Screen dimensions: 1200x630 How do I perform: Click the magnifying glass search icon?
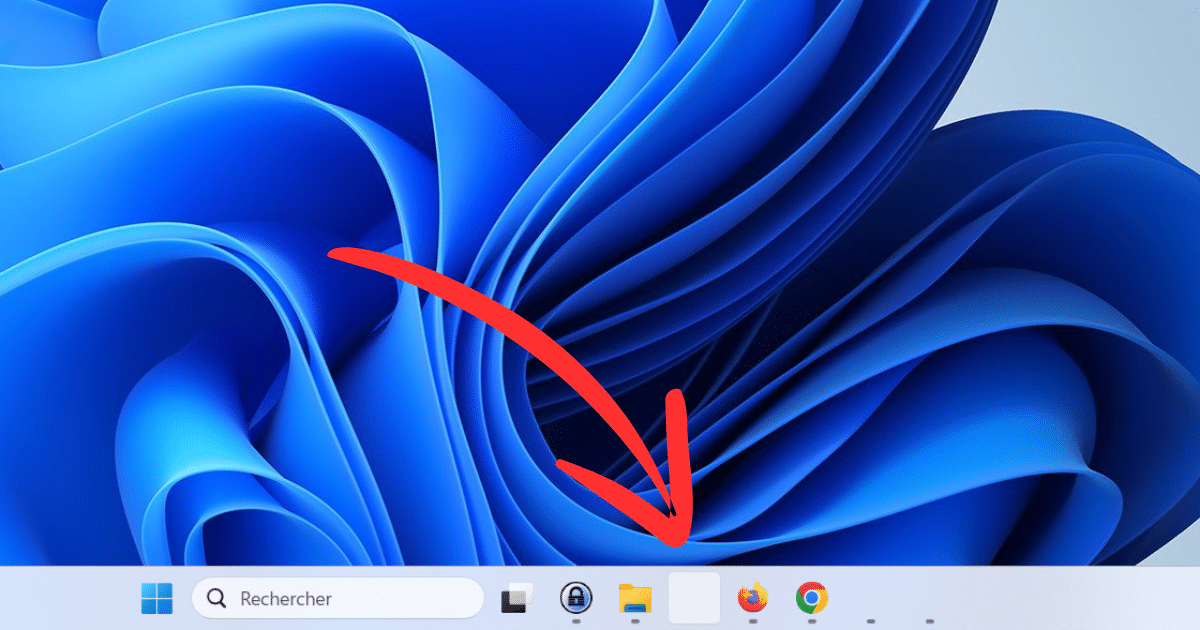216,598
